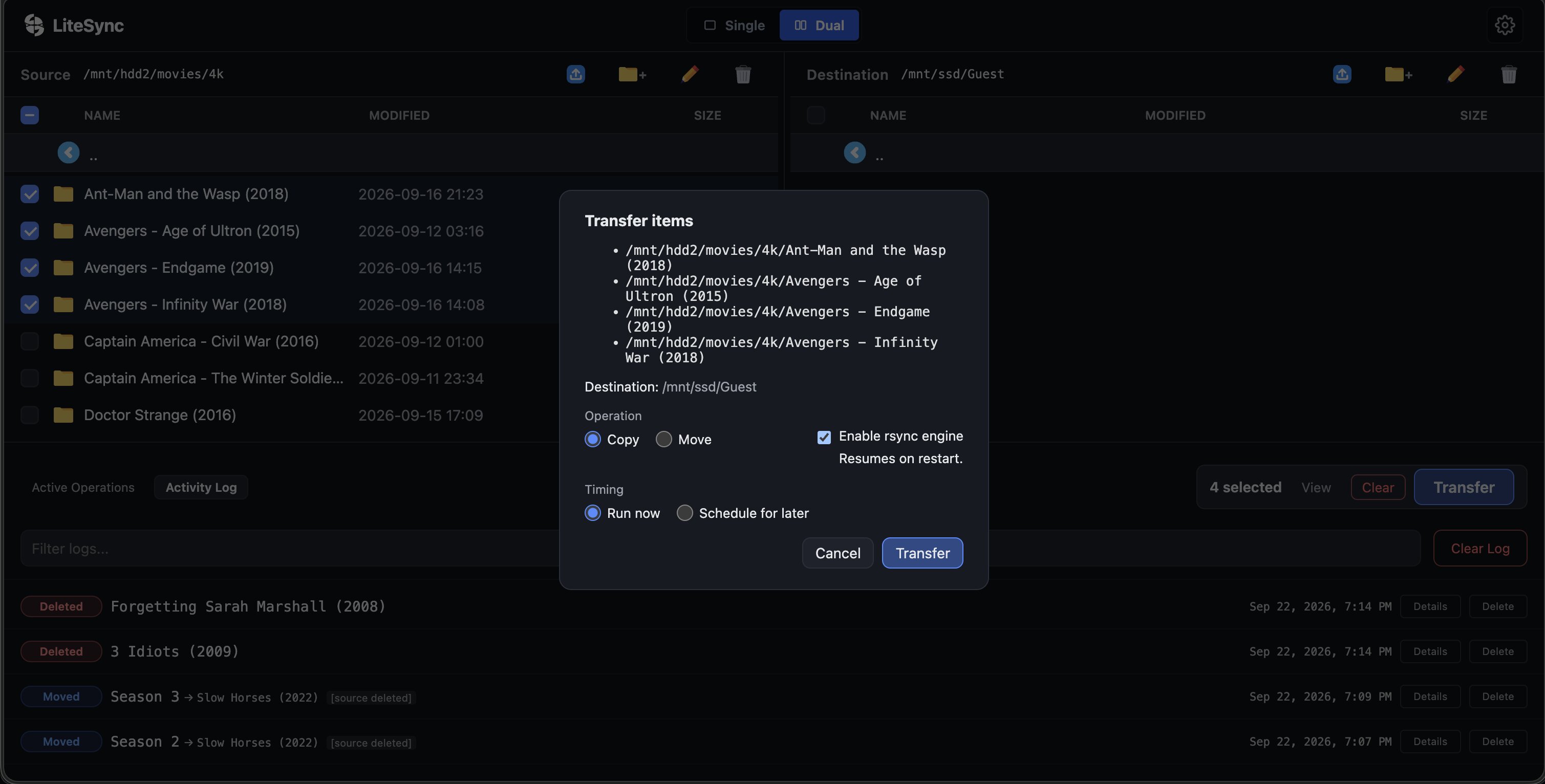Click the LiteSync logo icon
Viewport: 1545px width, 784px height.
[x=34, y=25]
